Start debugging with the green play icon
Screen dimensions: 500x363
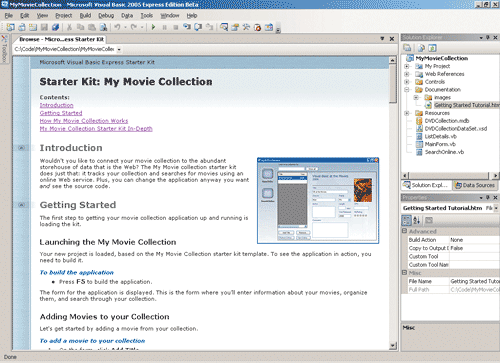153,27
